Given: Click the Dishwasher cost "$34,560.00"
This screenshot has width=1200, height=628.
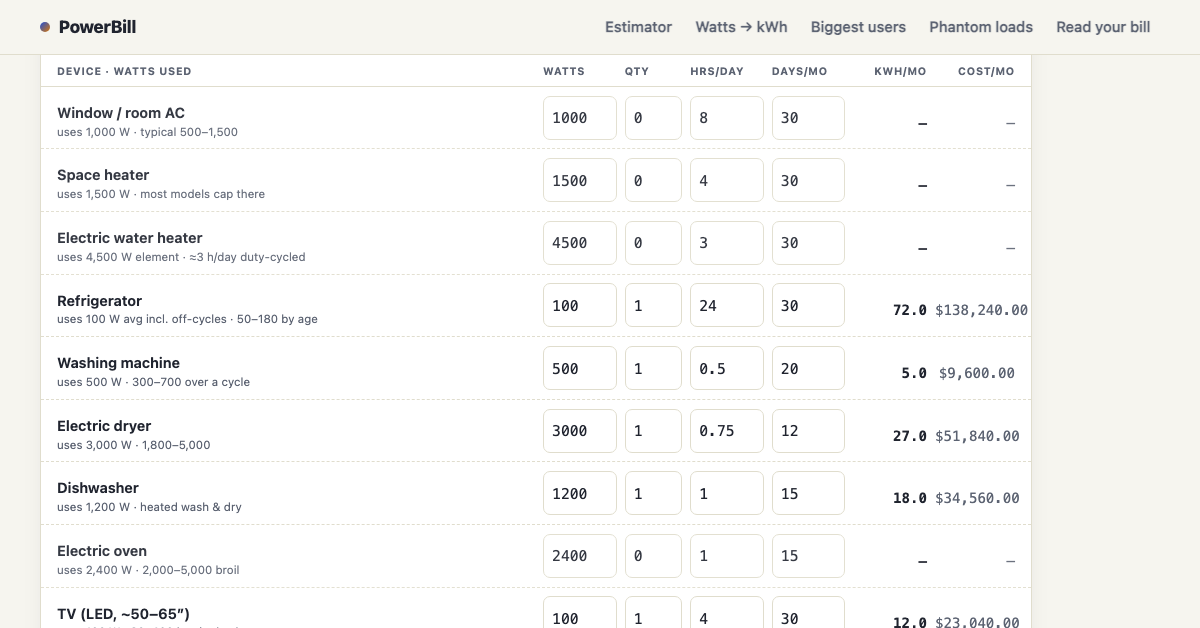Looking at the screenshot, I should coord(977,498).
